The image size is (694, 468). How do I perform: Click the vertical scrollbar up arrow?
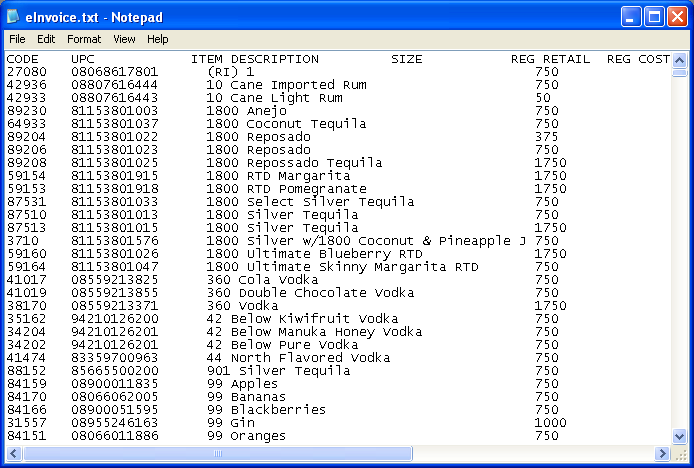(679, 59)
